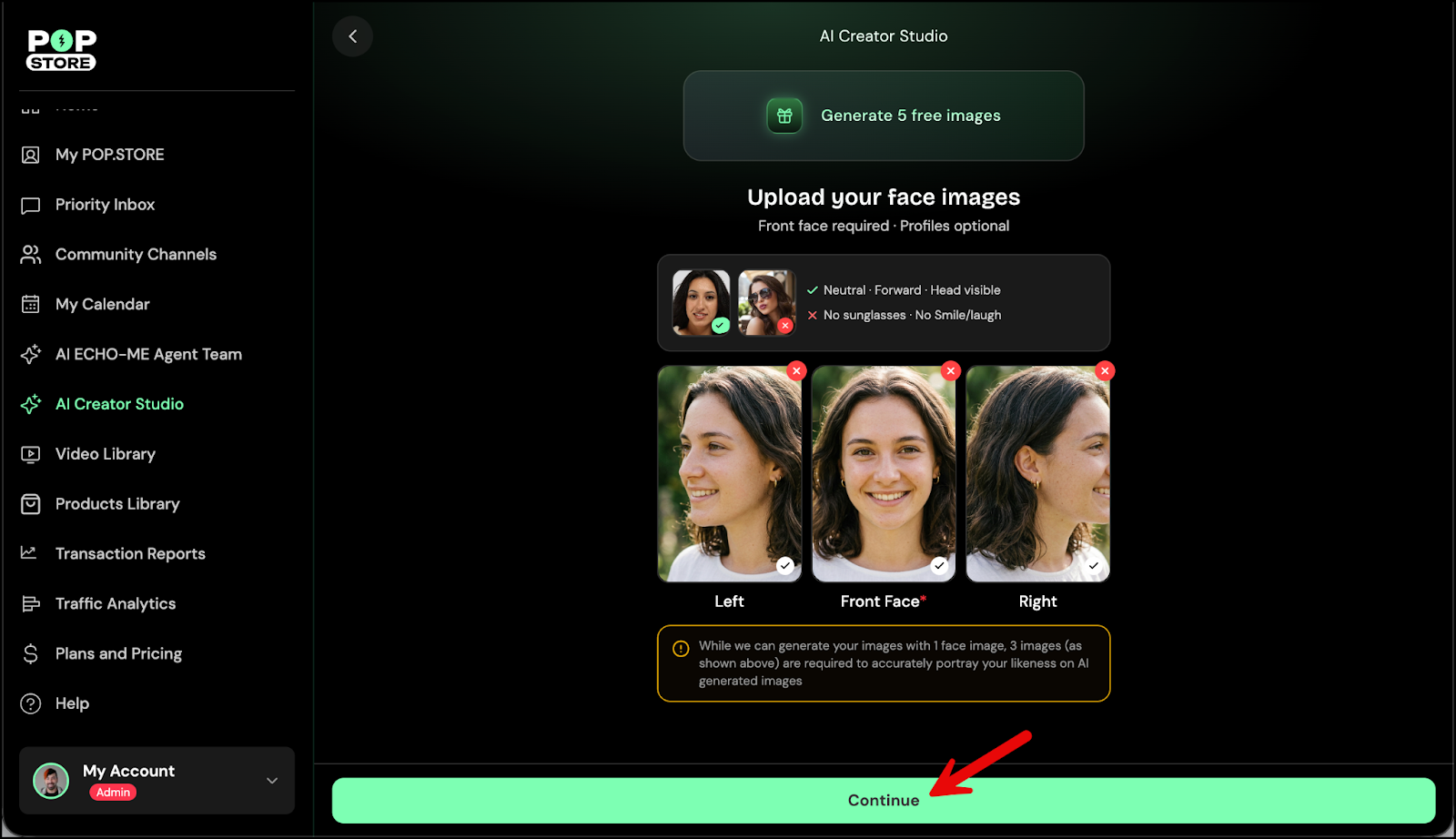This screenshot has height=839, width=1456.
Task: Toggle checkmark on Right face photo
Action: click(1093, 565)
